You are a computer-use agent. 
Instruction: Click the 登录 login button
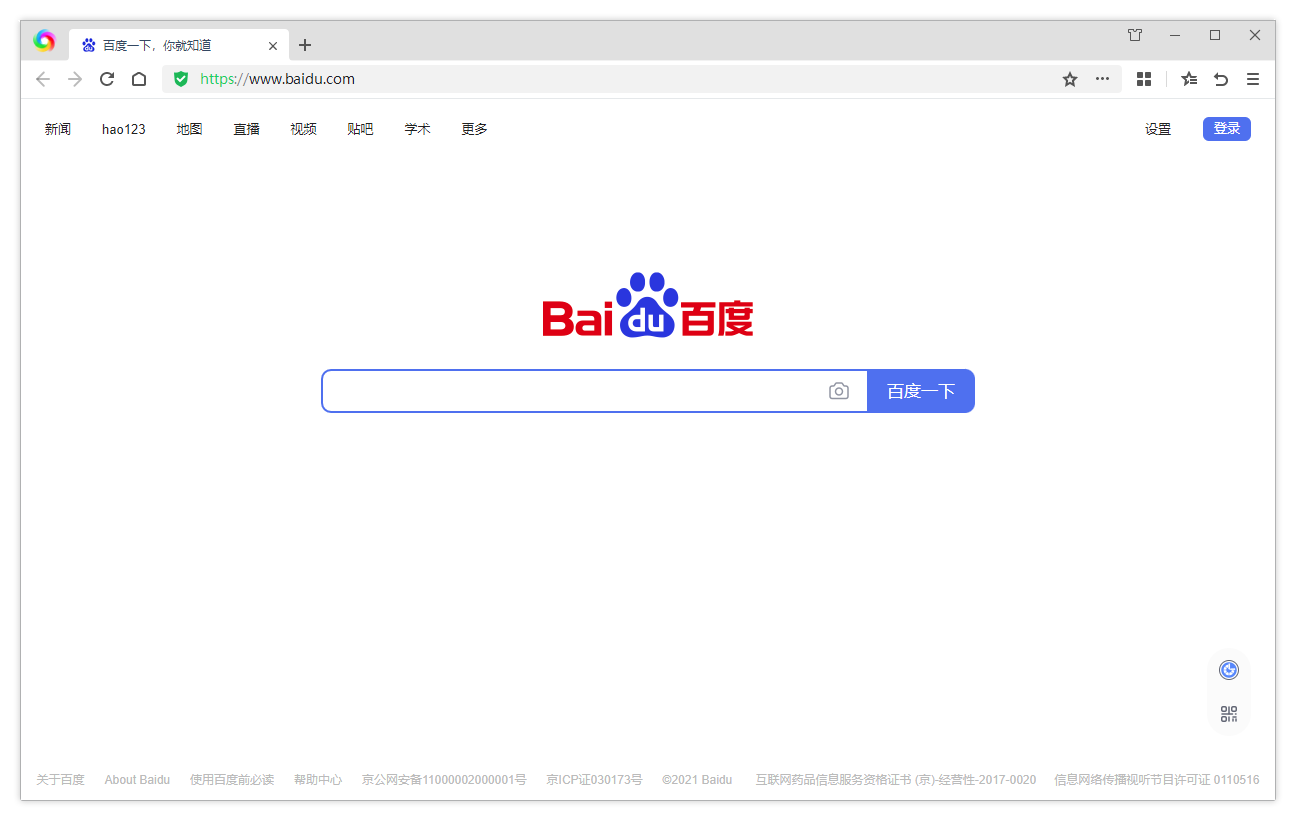click(x=1227, y=128)
